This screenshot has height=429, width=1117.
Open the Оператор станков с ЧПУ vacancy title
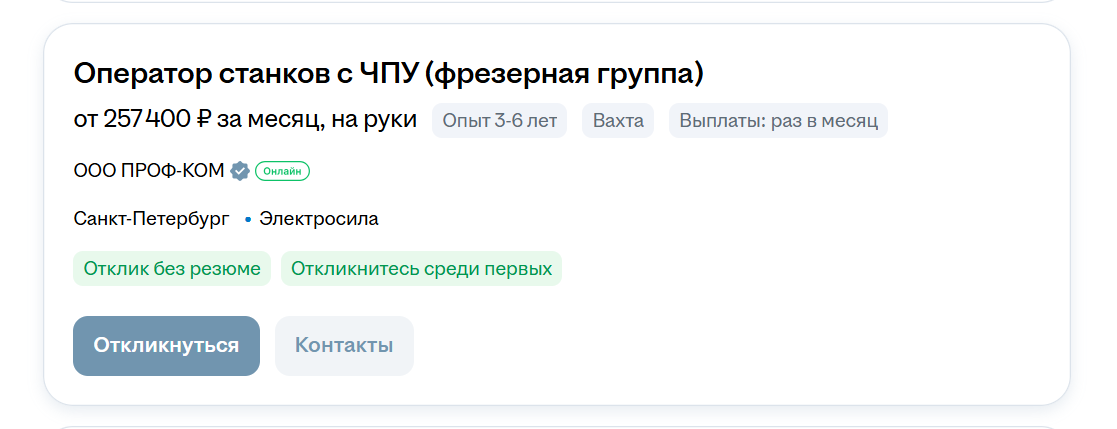coord(388,73)
